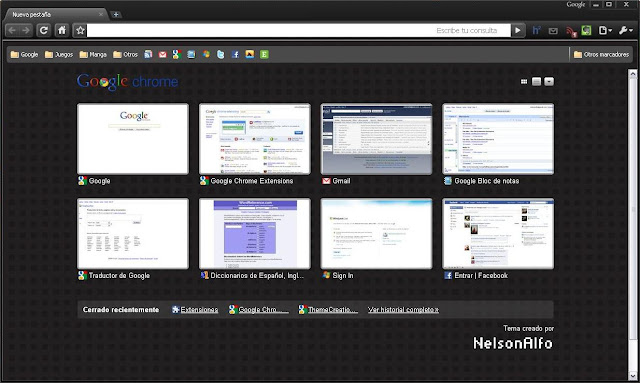Open the new tab page options dropdown
The height and width of the screenshot is (383, 640).
(x=549, y=82)
